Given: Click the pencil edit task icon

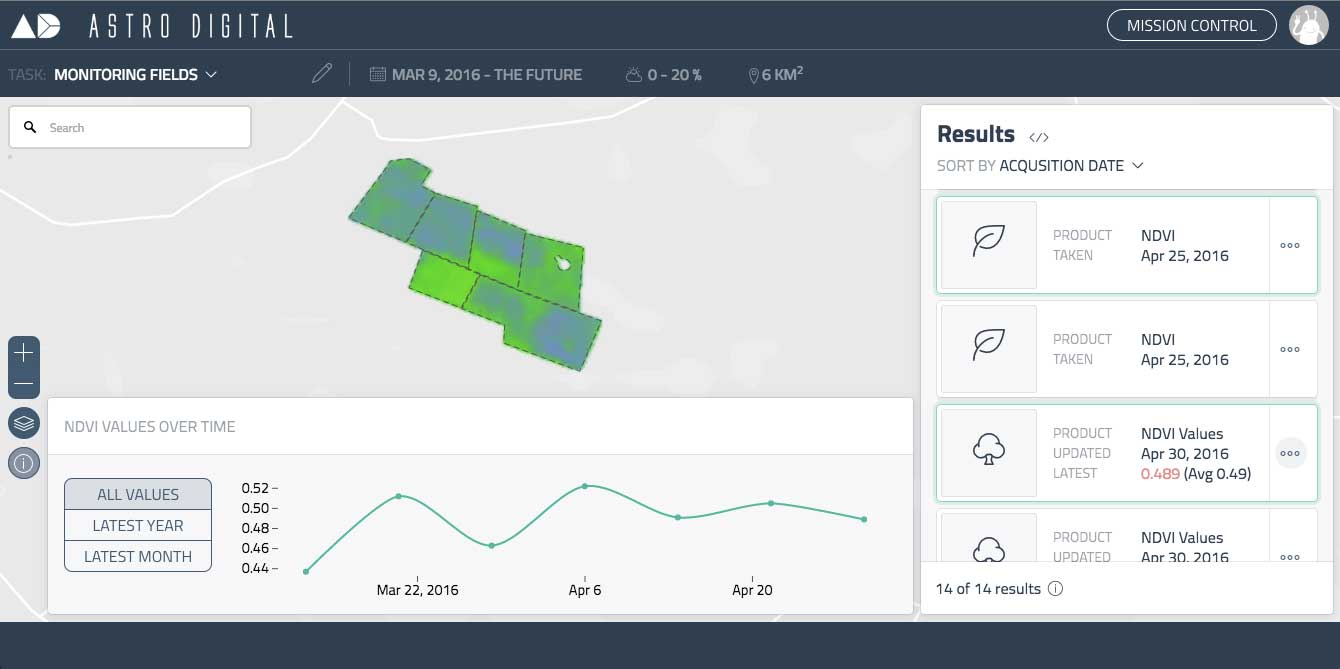Looking at the screenshot, I should (x=322, y=73).
